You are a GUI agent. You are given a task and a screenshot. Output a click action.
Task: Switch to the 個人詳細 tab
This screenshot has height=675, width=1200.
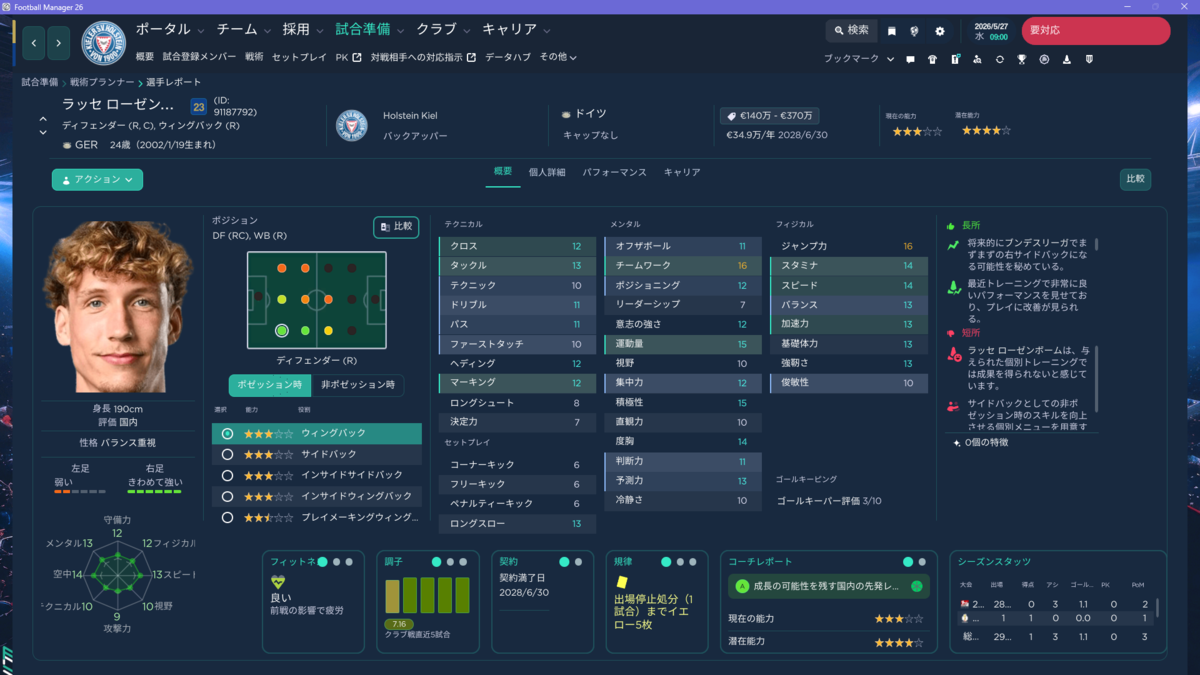(x=547, y=172)
